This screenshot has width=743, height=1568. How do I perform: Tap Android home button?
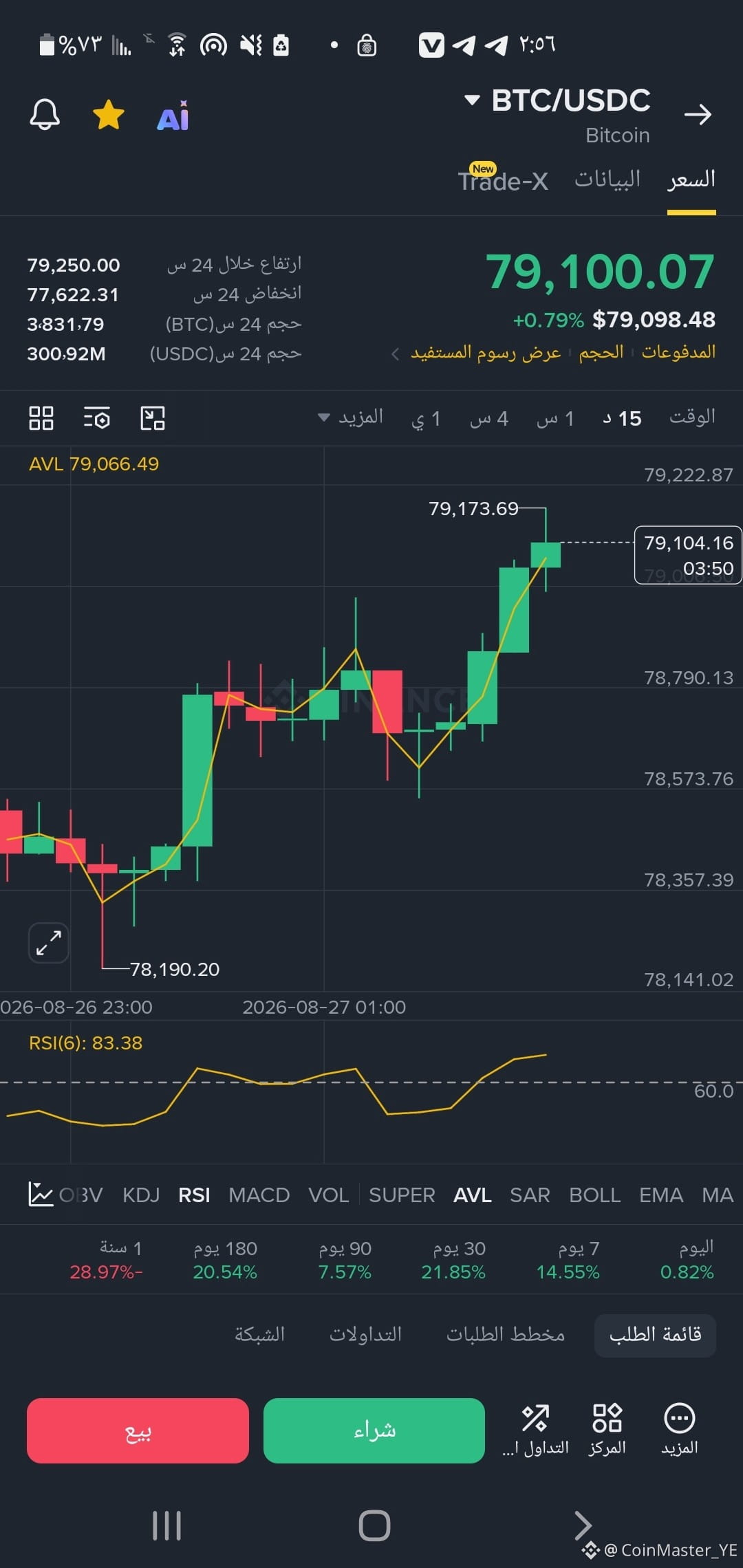(374, 1525)
